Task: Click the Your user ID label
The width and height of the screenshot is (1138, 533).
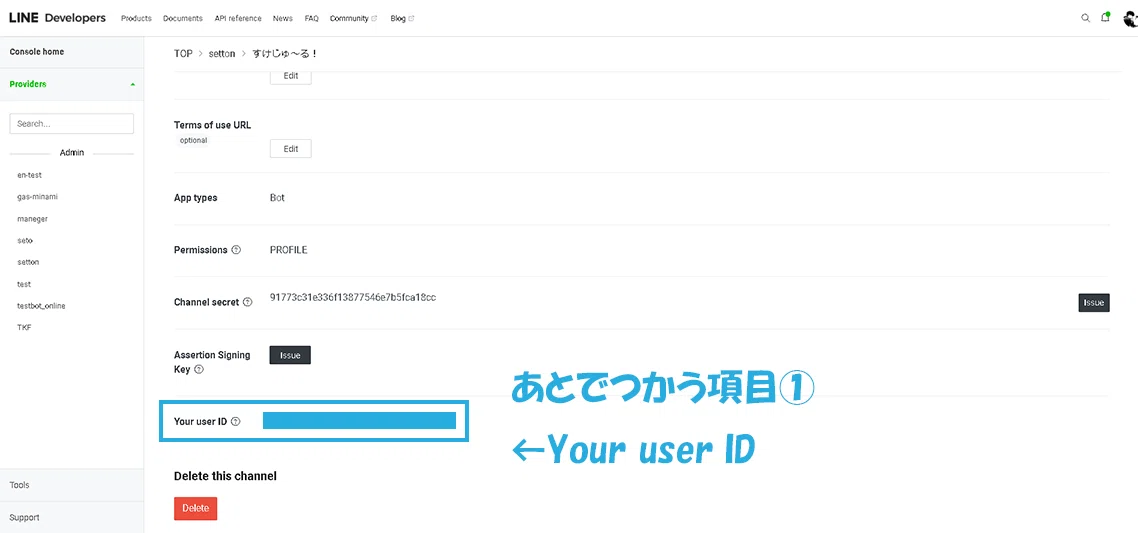Action: 201,421
